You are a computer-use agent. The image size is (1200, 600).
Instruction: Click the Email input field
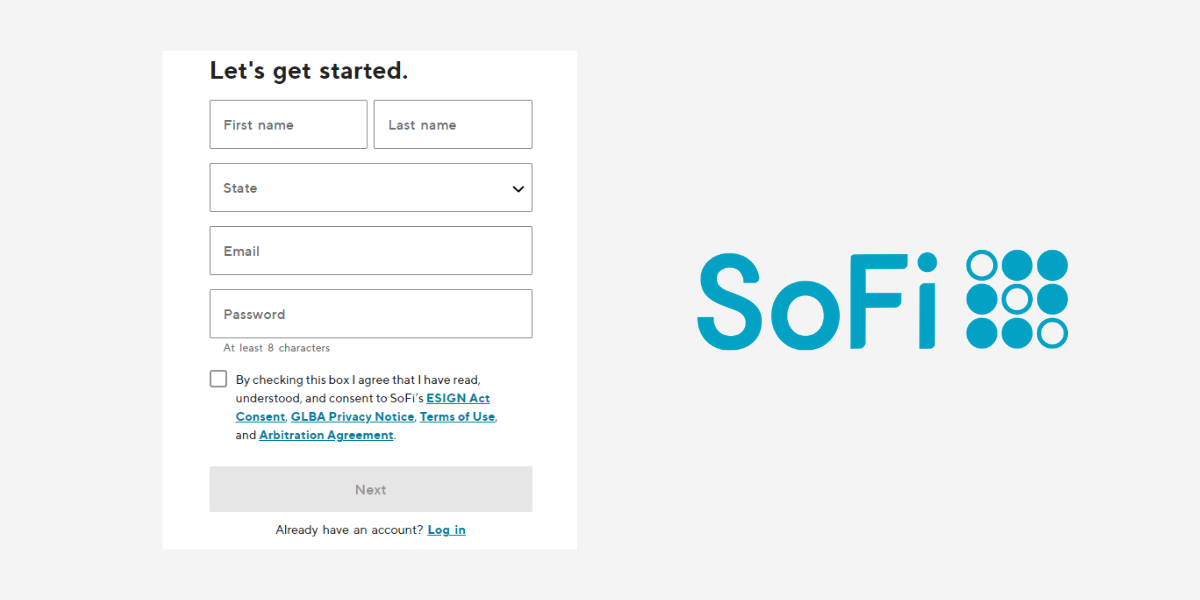click(x=370, y=250)
